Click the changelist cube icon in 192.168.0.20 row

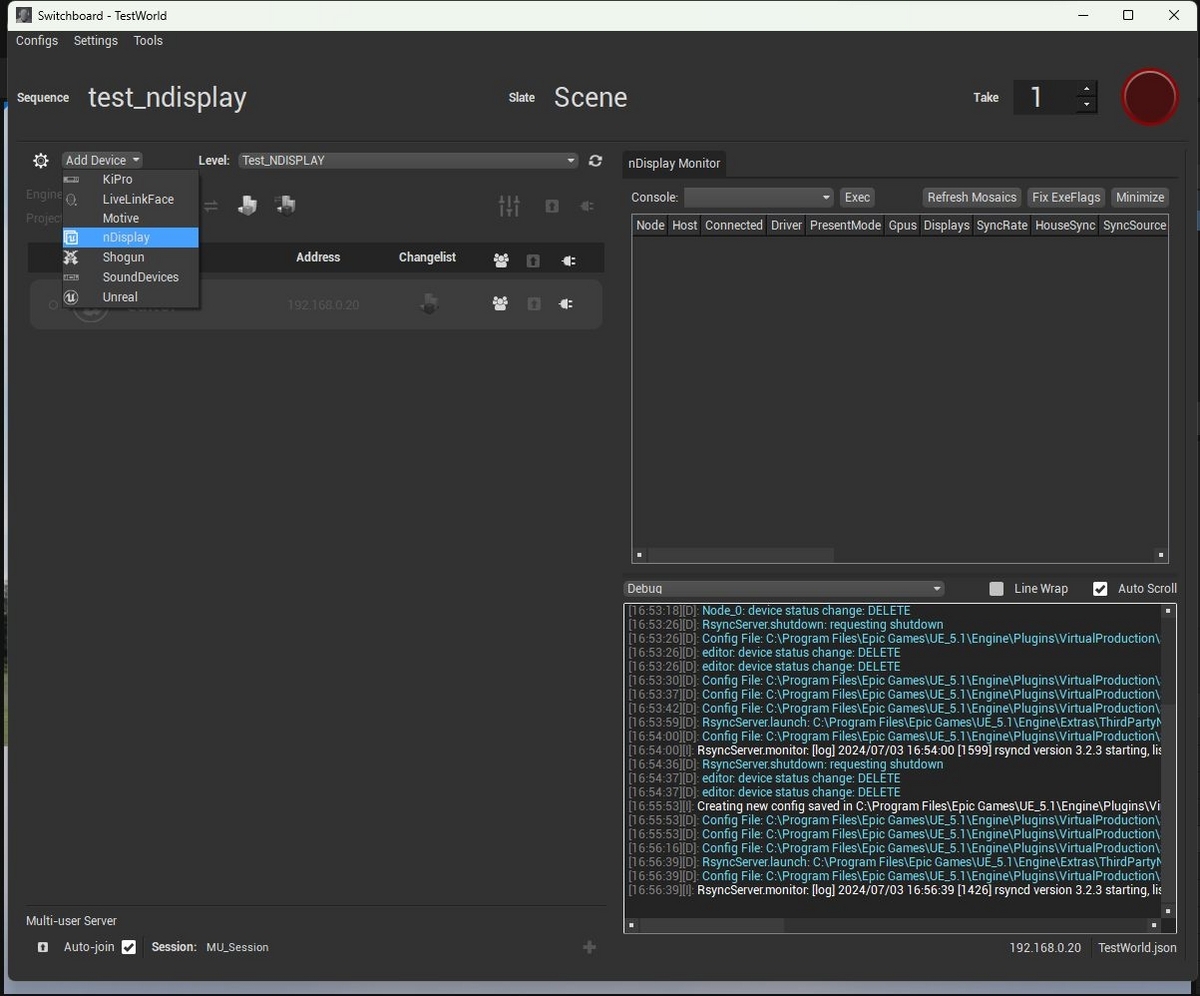pos(428,304)
